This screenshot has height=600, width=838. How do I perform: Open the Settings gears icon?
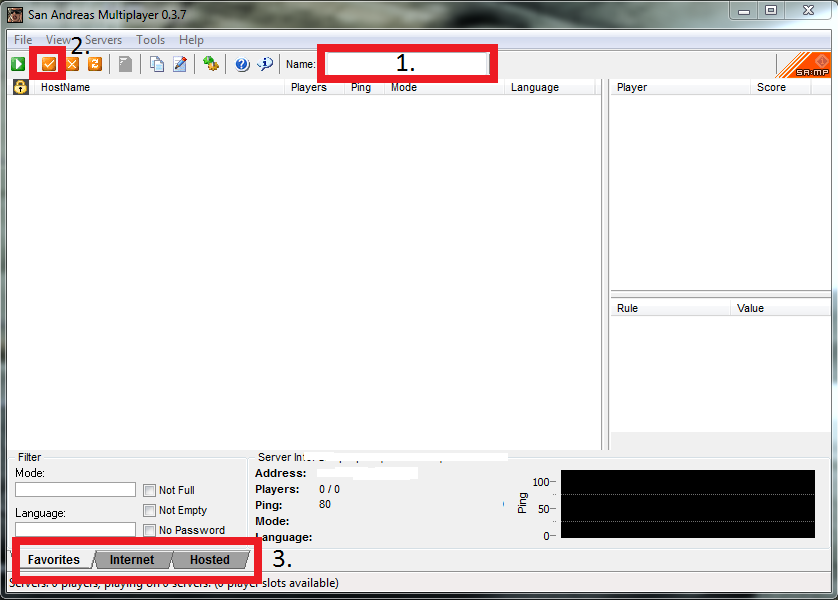click(x=210, y=64)
